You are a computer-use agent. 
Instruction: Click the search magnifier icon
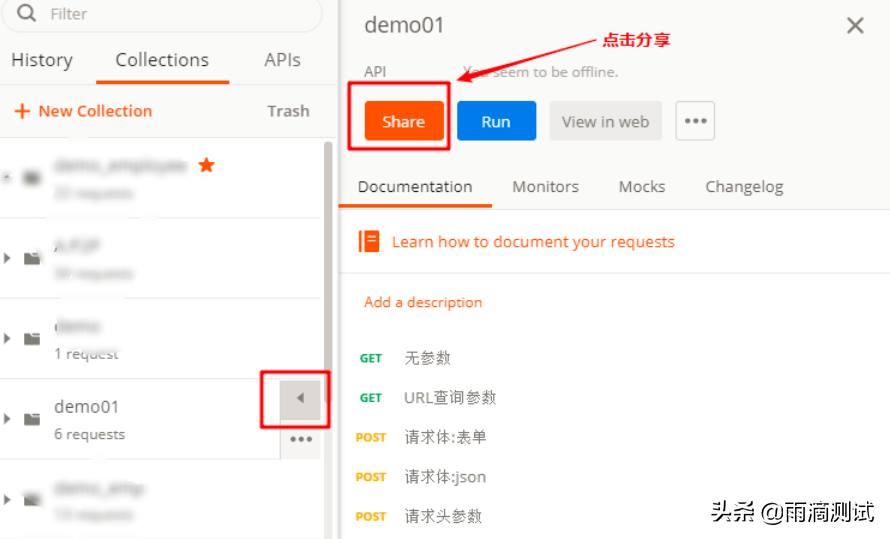(26, 14)
